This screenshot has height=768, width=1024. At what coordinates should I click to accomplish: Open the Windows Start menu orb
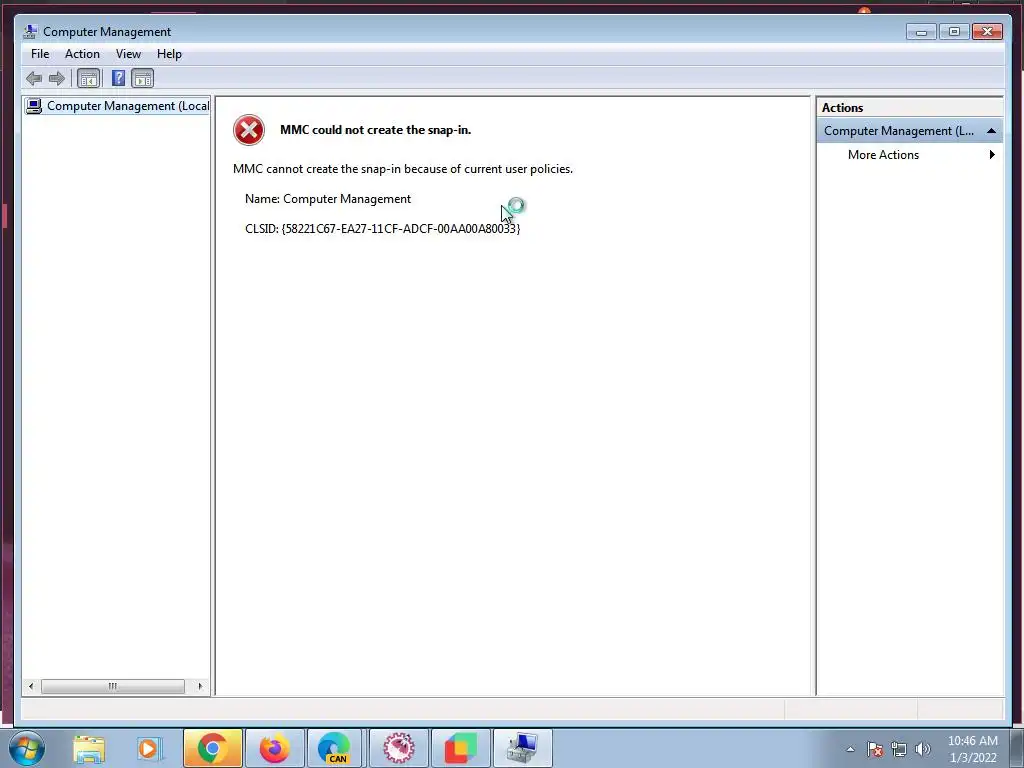coord(27,748)
